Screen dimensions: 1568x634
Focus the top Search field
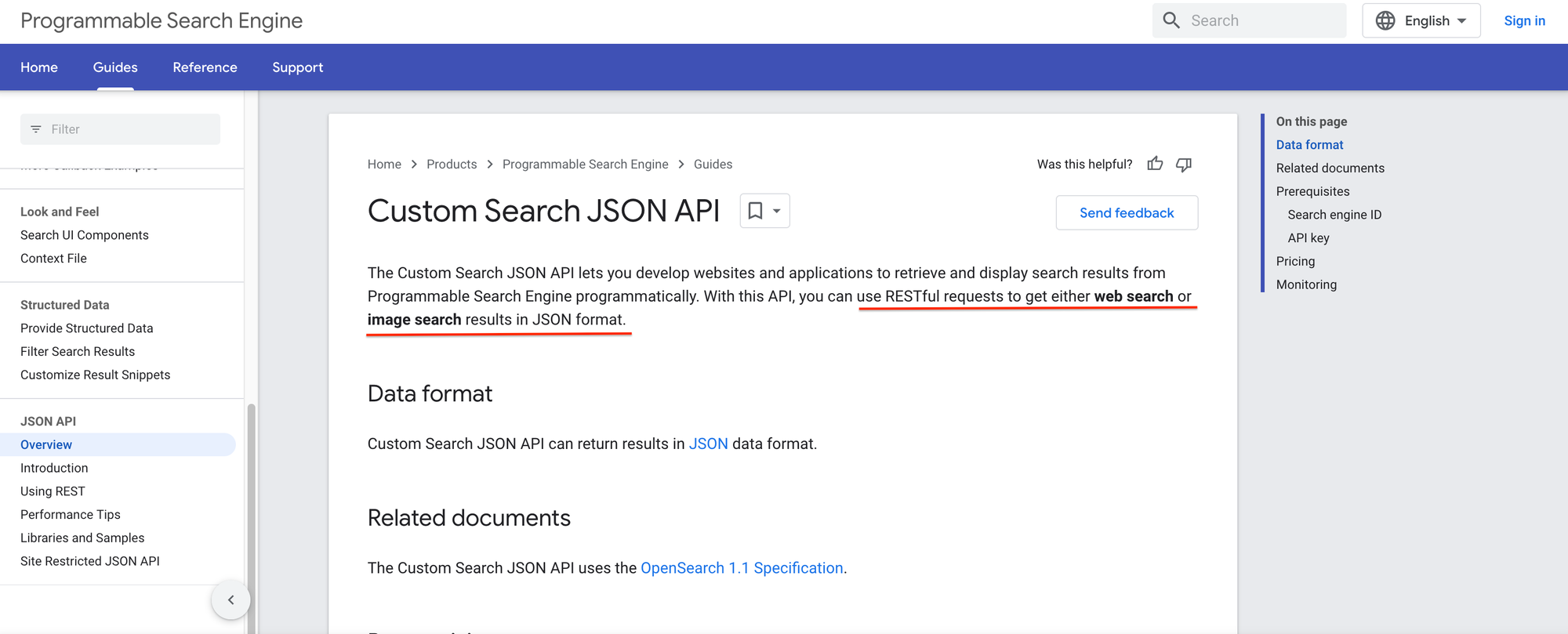(x=1250, y=20)
